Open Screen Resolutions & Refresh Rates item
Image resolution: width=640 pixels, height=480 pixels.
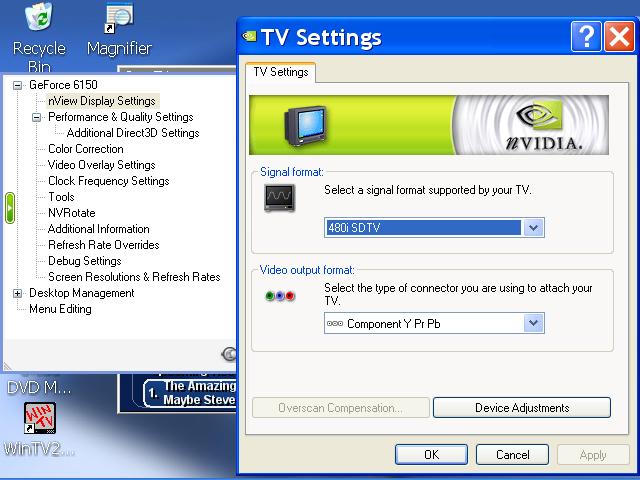(134, 277)
